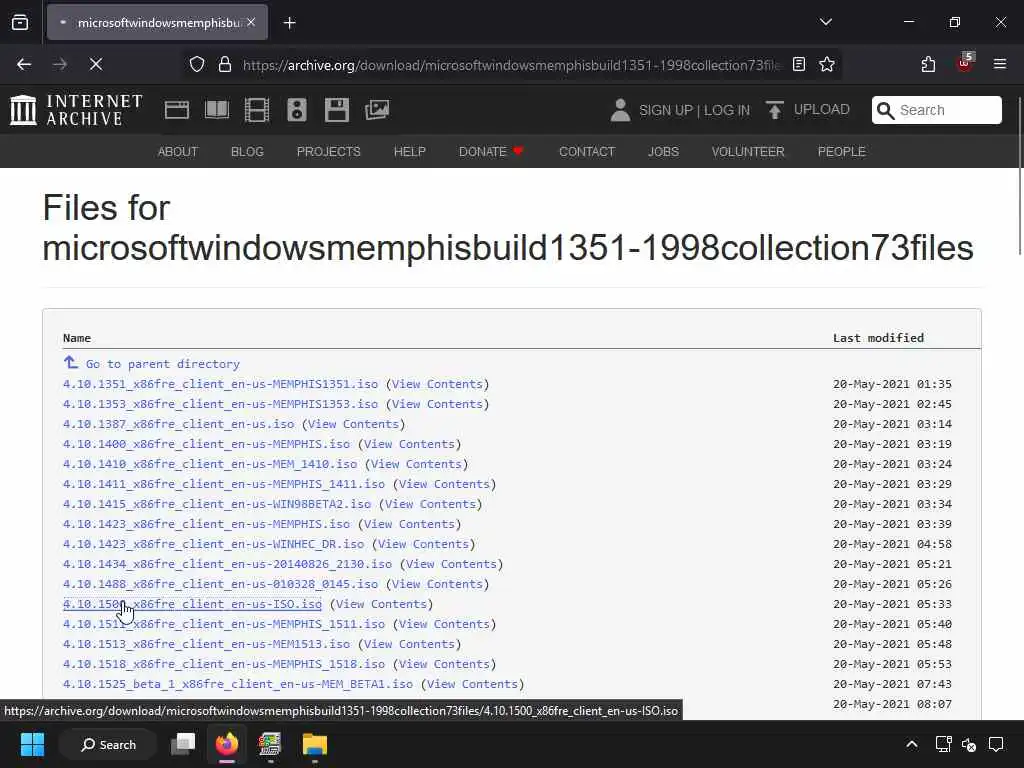View Contents of 4.10.1353 MEMPHIS1353.iso
This screenshot has height=768, width=1024.
[437, 404]
